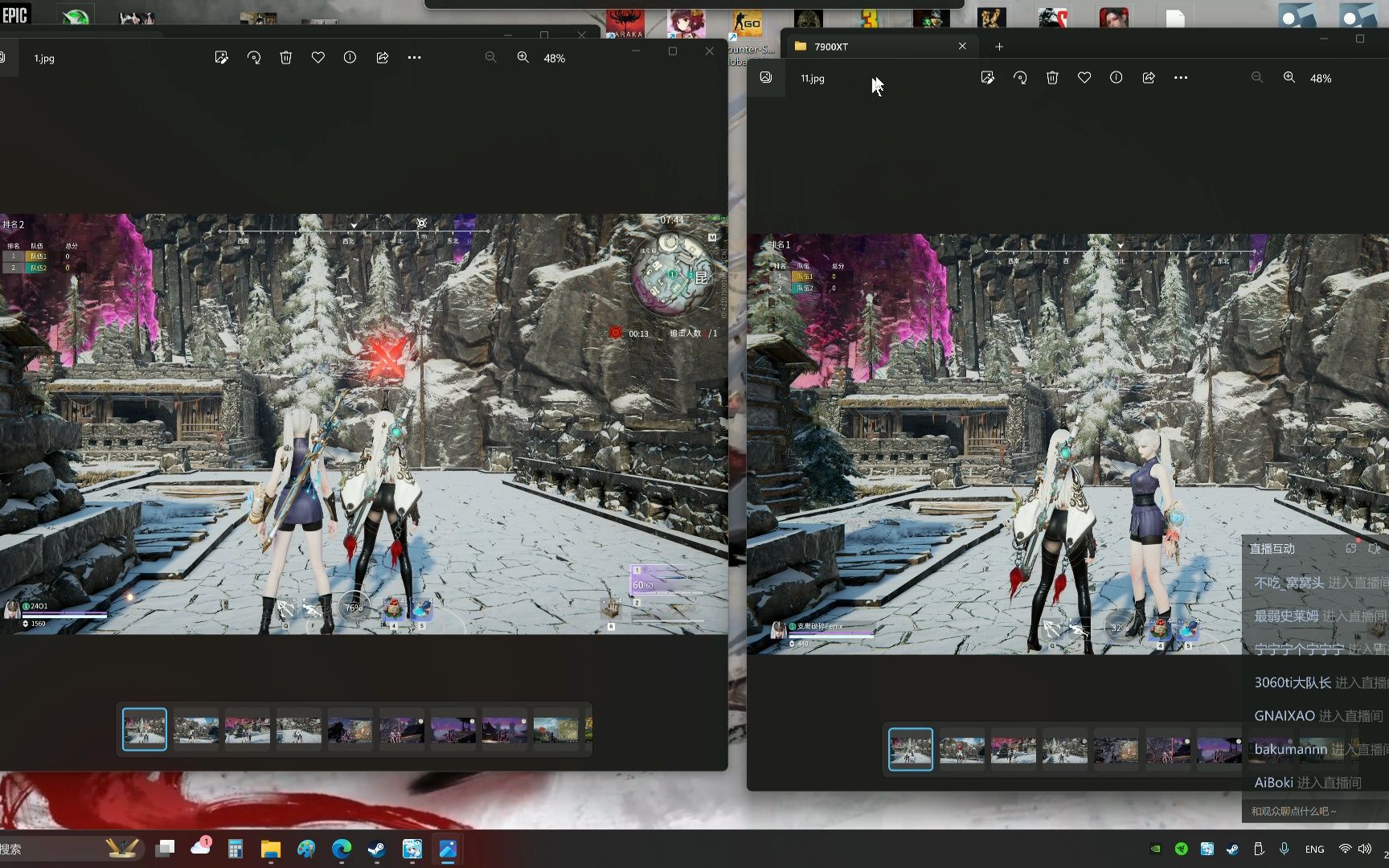Viewport: 1389px width, 868px height.
Task: Zoom out in the 11.jpg window
Action: coord(1257,78)
